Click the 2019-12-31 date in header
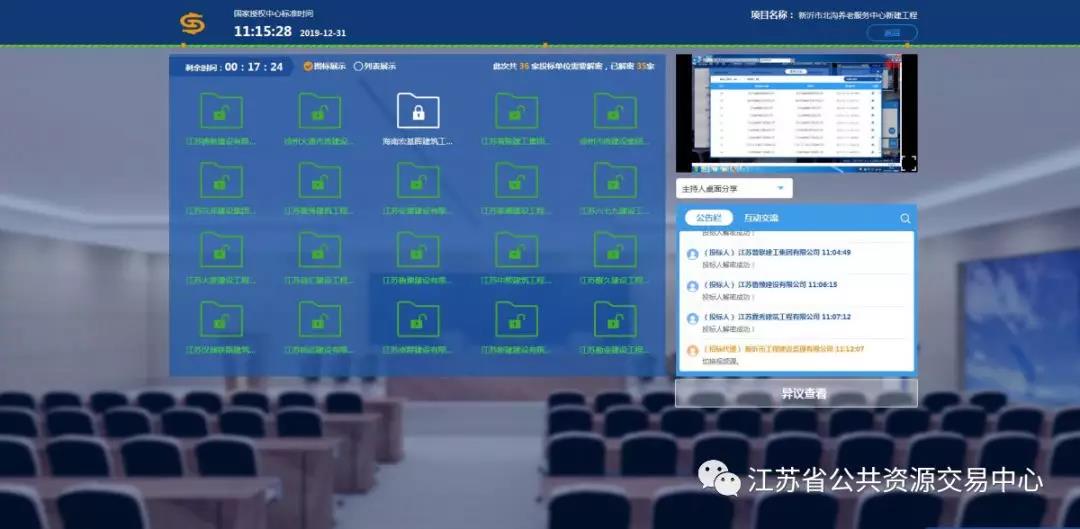Image resolution: width=1080 pixels, height=529 pixels. click(323, 33)
